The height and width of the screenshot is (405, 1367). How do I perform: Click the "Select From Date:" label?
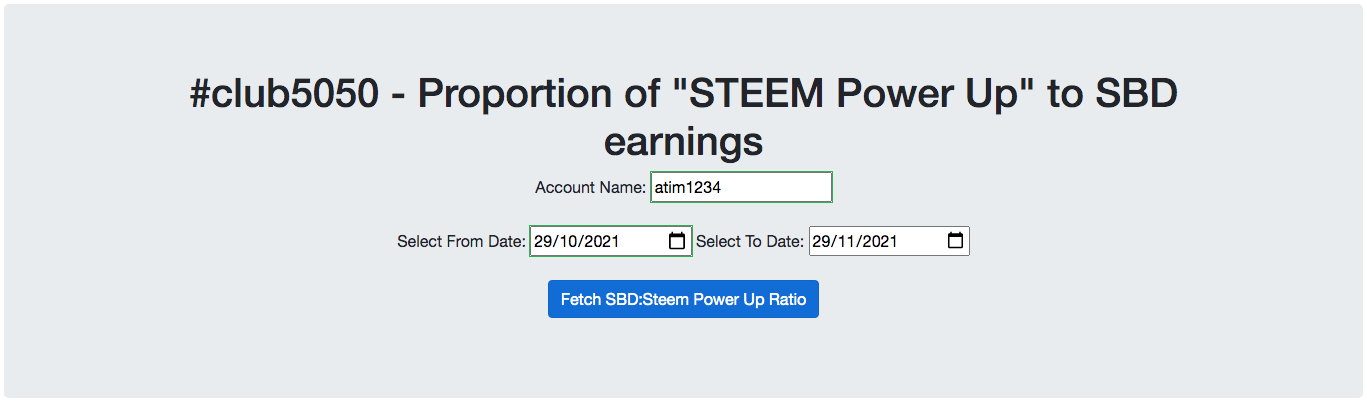461,241
